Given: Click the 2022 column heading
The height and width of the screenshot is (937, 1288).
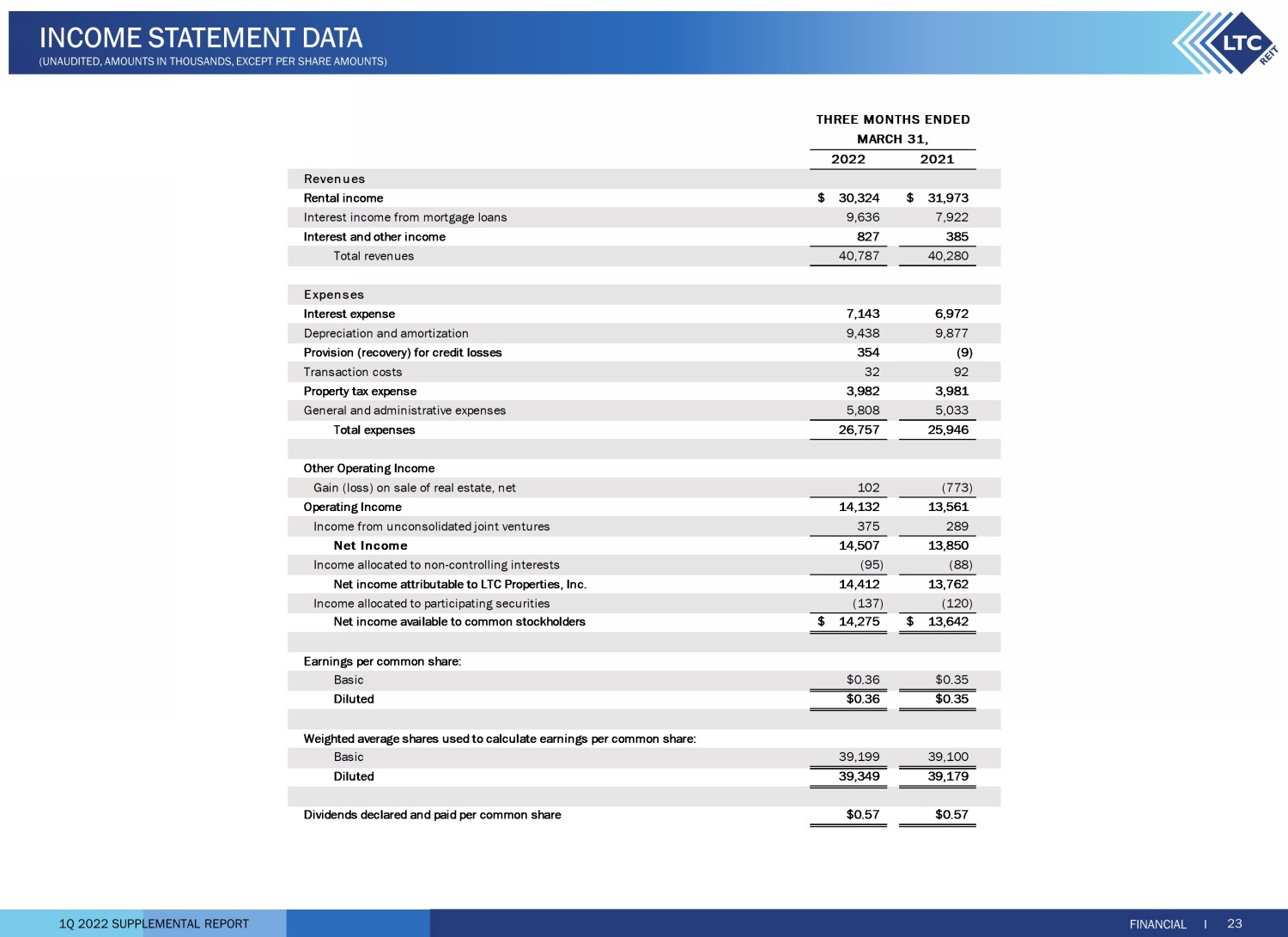Looking at the screenshot, I should (x=848, y=159).
